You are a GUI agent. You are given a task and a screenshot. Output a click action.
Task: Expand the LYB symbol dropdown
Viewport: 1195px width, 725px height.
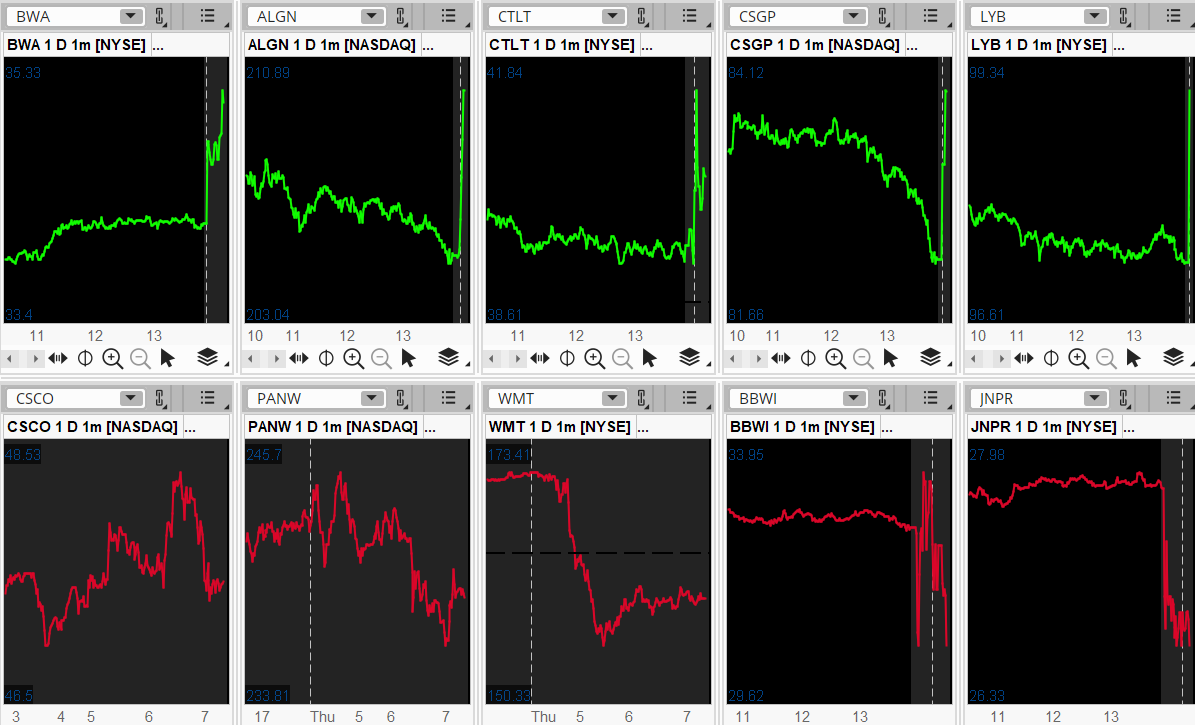point(1094,16)
